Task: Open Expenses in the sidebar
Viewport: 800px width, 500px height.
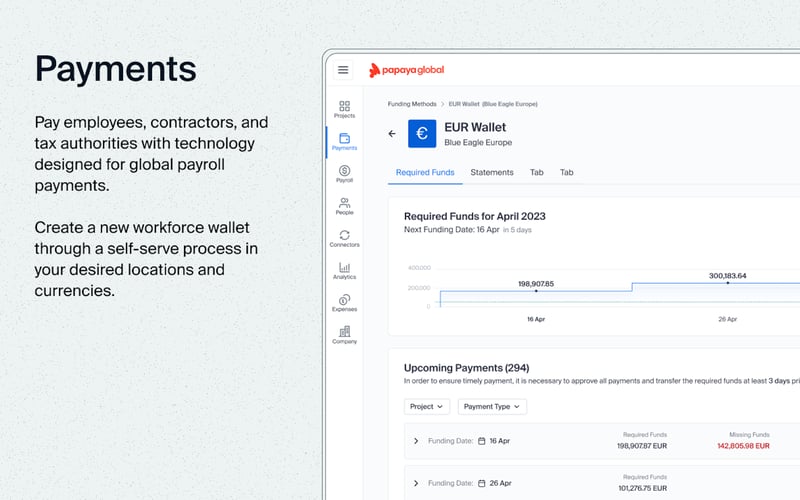Action: 344,303
